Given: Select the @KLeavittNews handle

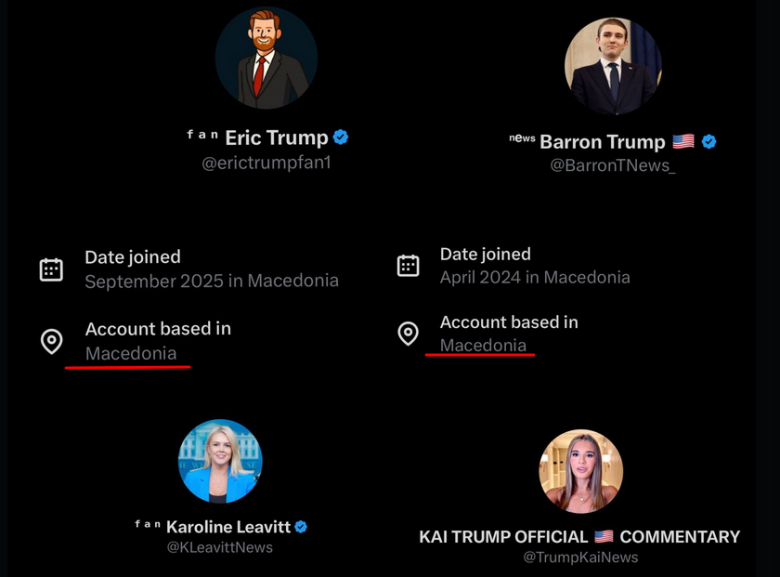Looking at the screenshot, I should click(220, 547).
